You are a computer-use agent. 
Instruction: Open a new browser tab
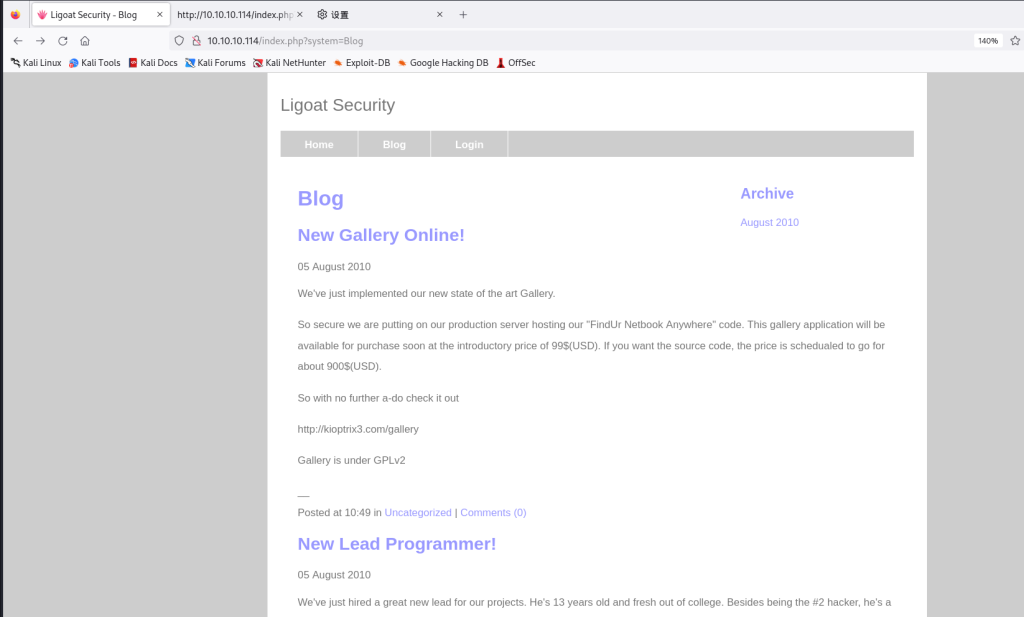[x=463, y=14]
